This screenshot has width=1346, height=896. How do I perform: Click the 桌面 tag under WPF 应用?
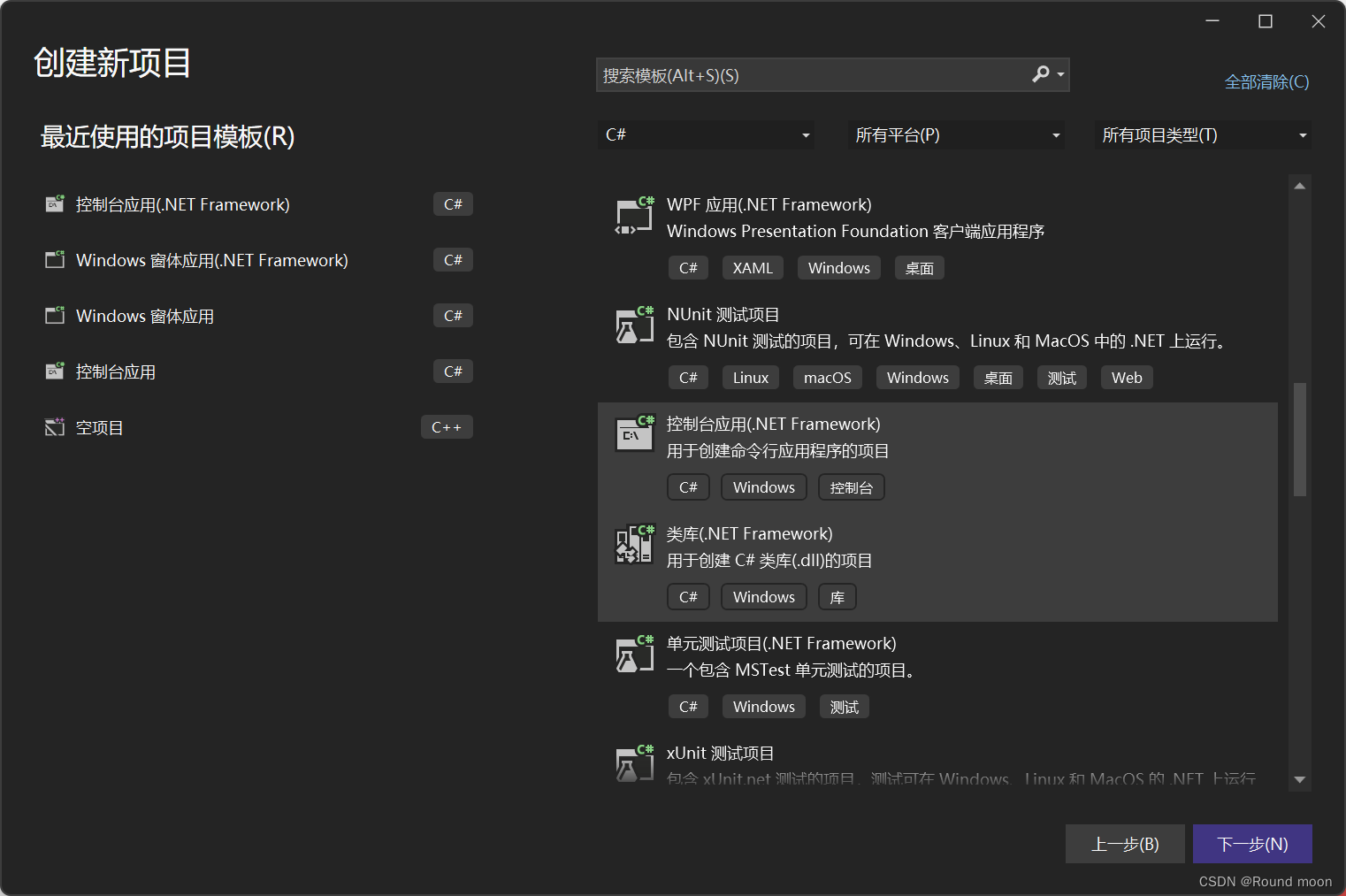919,268
